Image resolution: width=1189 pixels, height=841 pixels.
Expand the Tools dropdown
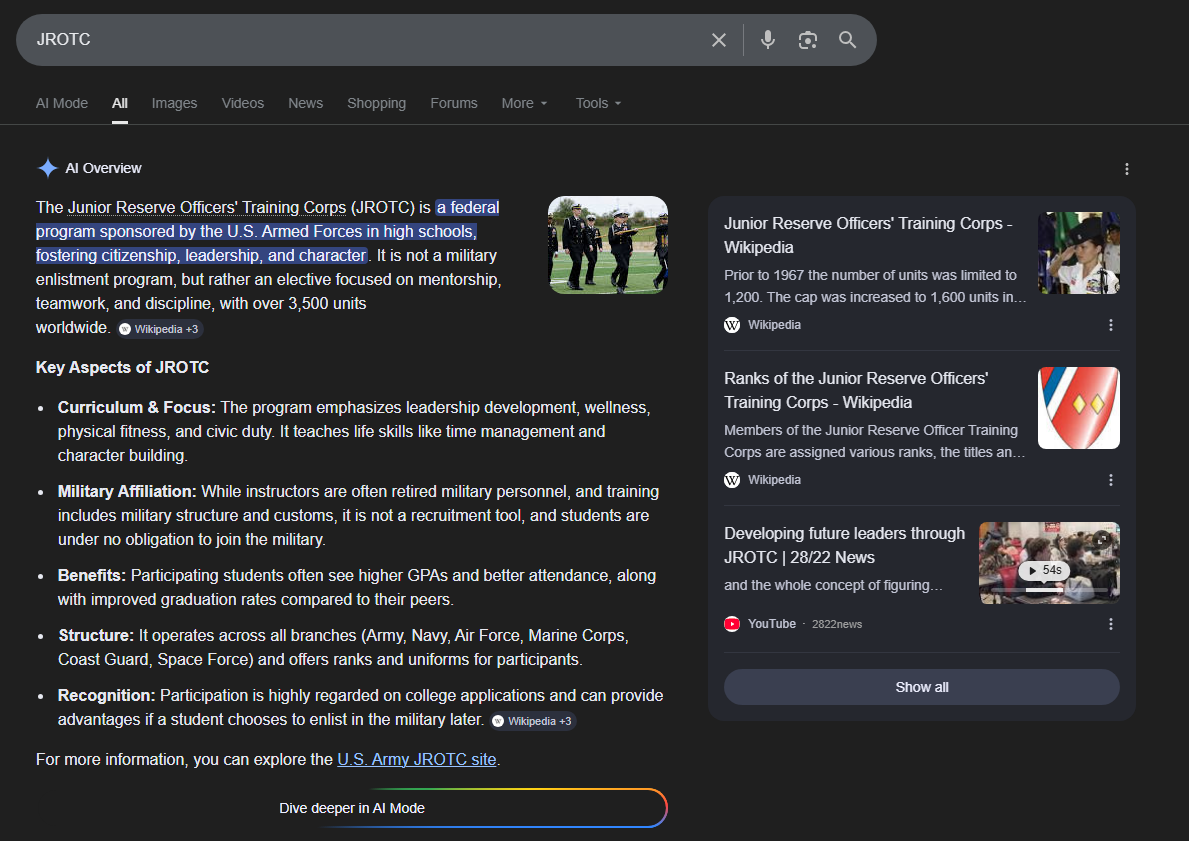598,103
